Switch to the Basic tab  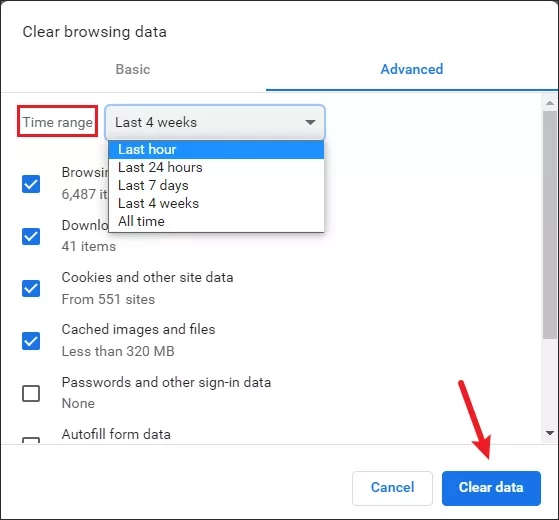(x=133, y=69)
